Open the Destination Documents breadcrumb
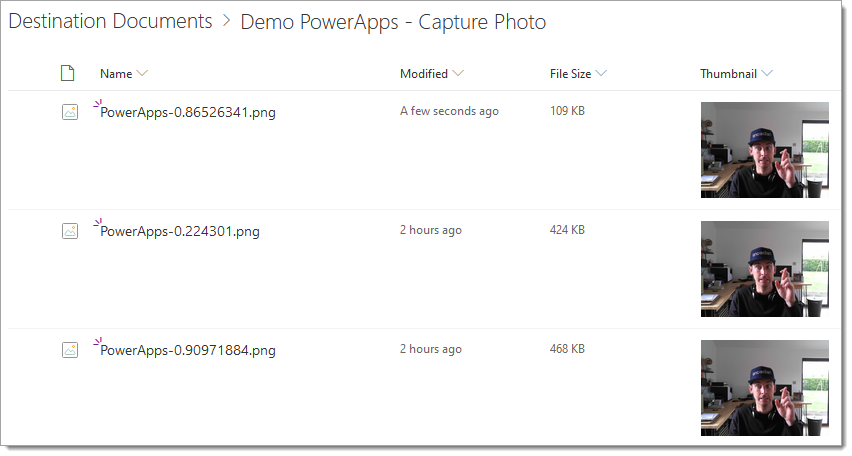852x456 pixels. (110, 21)
